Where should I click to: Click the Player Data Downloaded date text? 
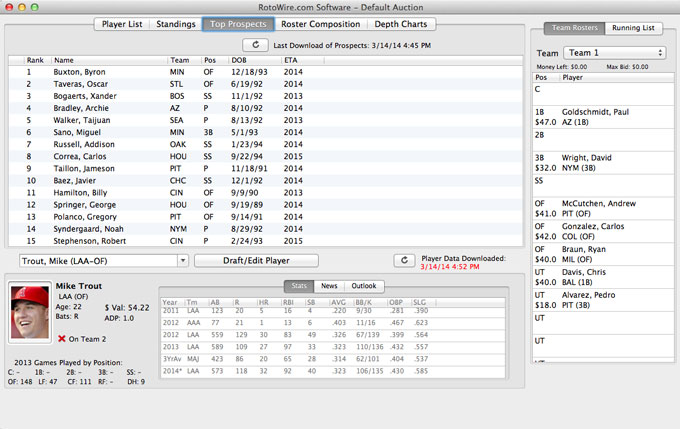[450, 267]
